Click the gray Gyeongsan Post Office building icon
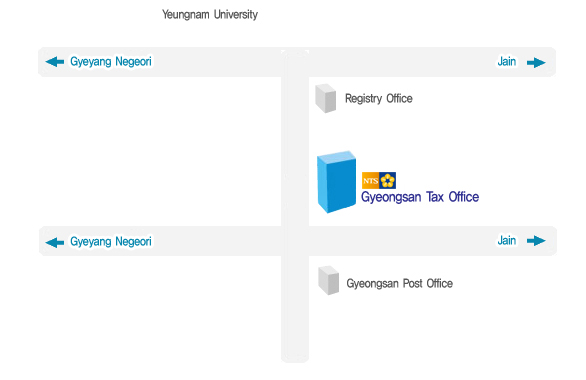The image size is (586, 380). coord(329,281)
